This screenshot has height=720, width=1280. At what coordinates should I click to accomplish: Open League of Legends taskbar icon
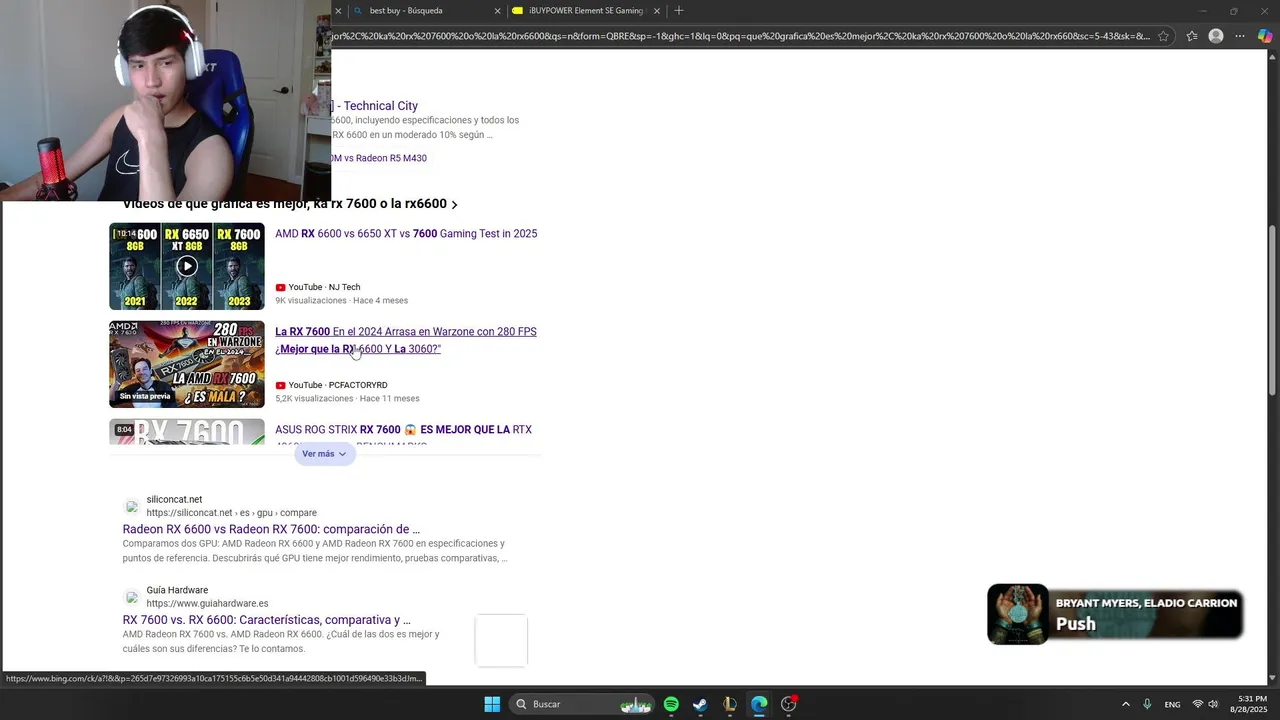(x=730, y=704)
